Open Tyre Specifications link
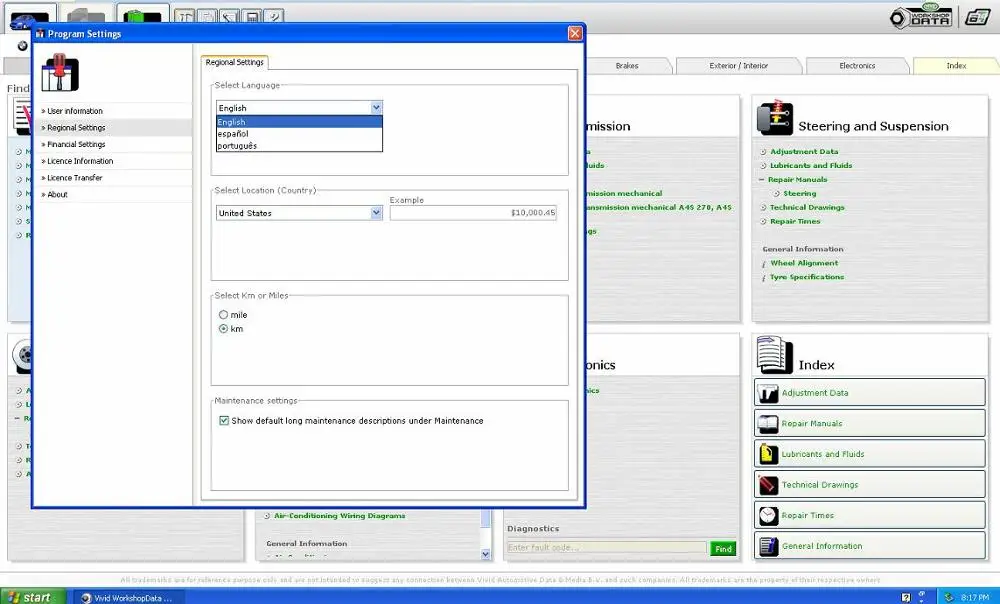Image resolution: width=1000 pixels, height=604 pixels. coord(807,277)
